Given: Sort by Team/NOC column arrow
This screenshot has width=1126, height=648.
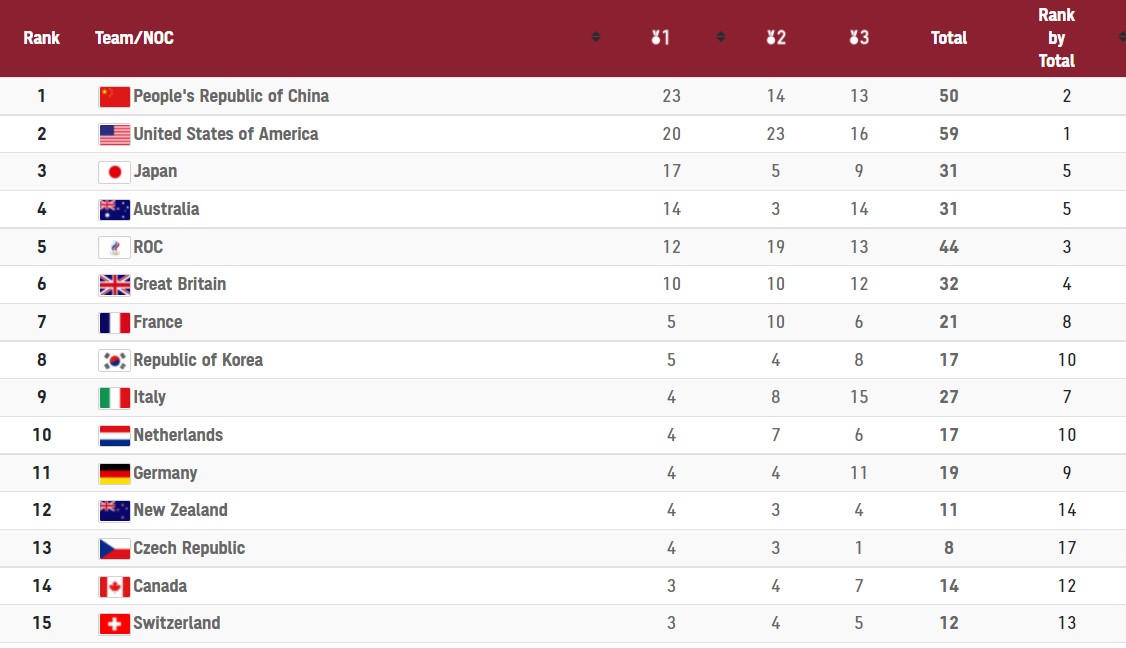Looking at the screenshot, I should click(595, 37).
